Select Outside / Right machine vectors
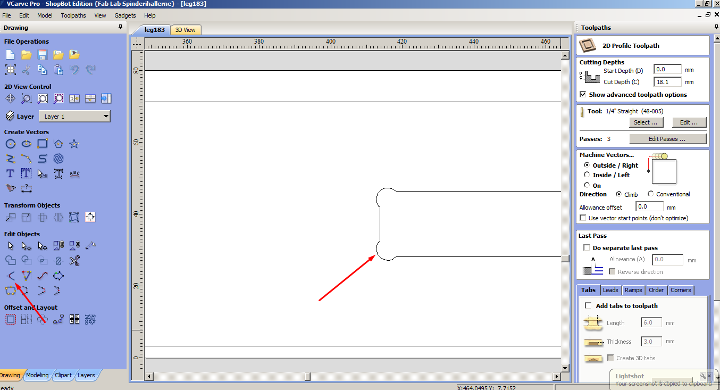 tap(587, 165)
